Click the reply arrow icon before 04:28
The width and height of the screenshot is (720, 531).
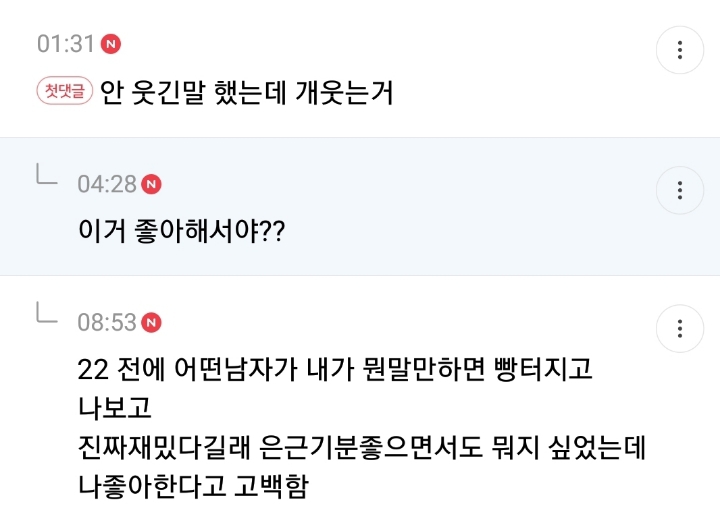47,175
